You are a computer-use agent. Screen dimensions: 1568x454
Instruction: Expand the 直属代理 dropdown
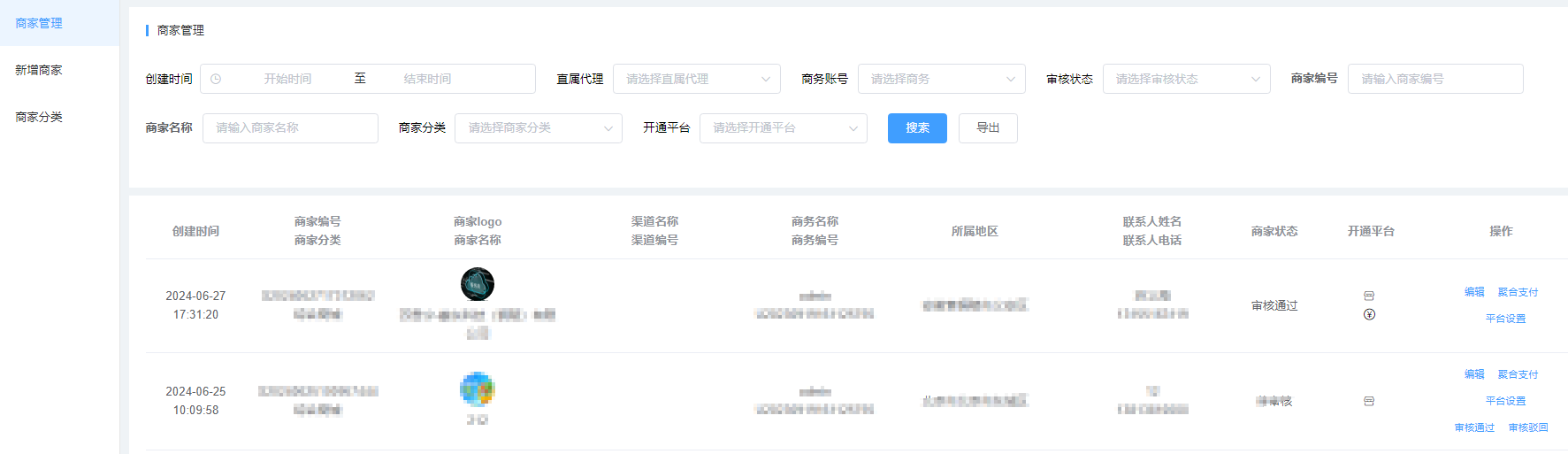[x=696, y=79]
